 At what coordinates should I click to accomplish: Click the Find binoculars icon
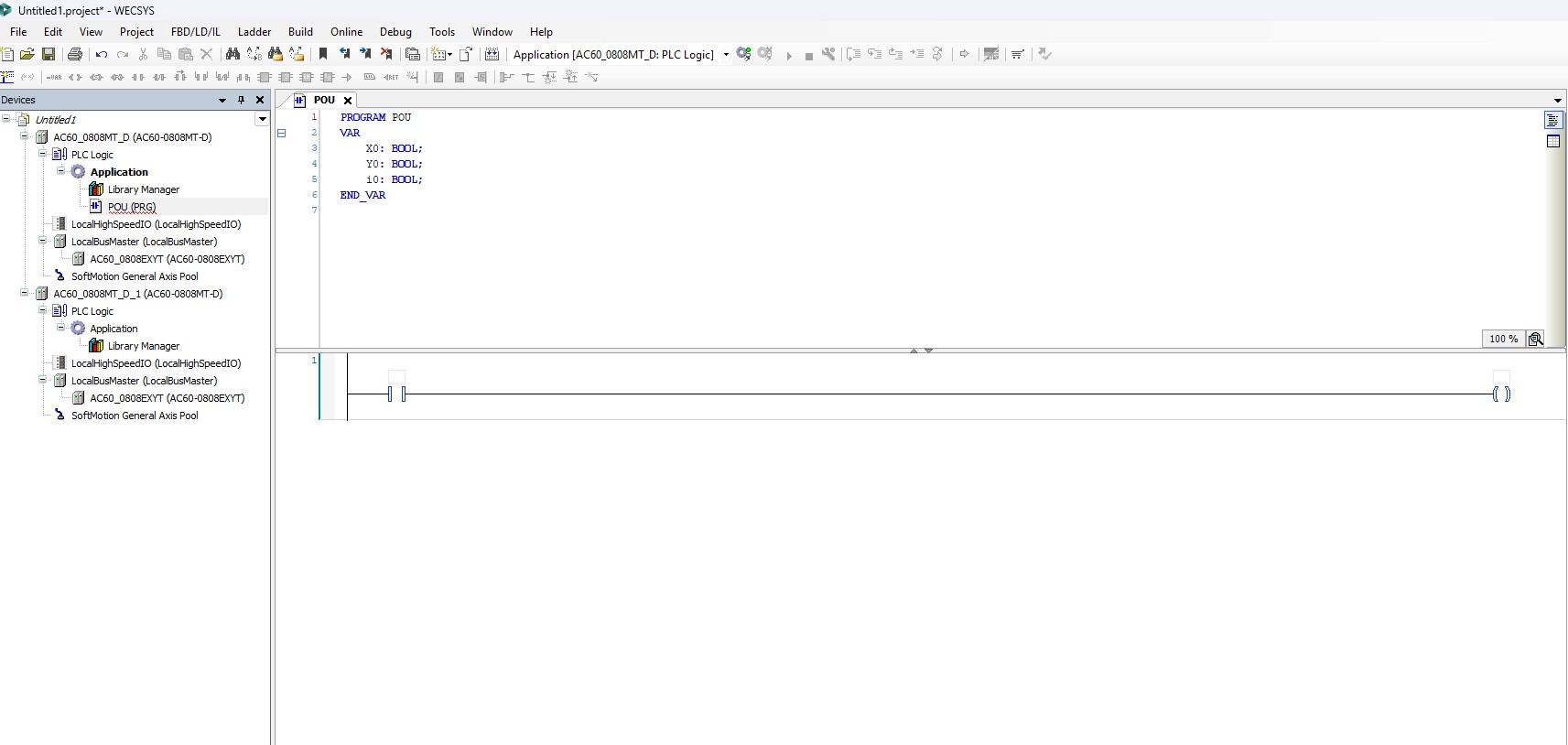232,54
